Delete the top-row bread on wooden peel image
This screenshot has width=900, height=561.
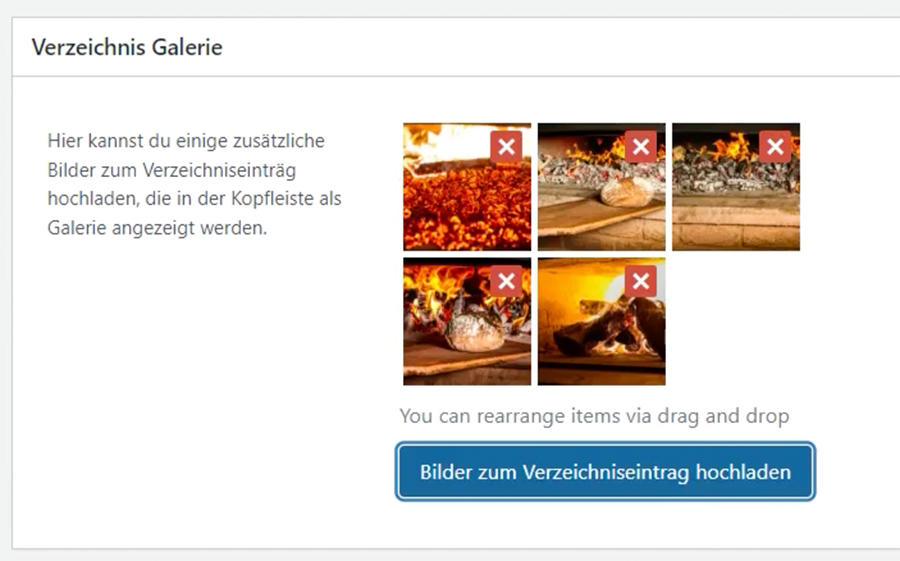[641, 147]
